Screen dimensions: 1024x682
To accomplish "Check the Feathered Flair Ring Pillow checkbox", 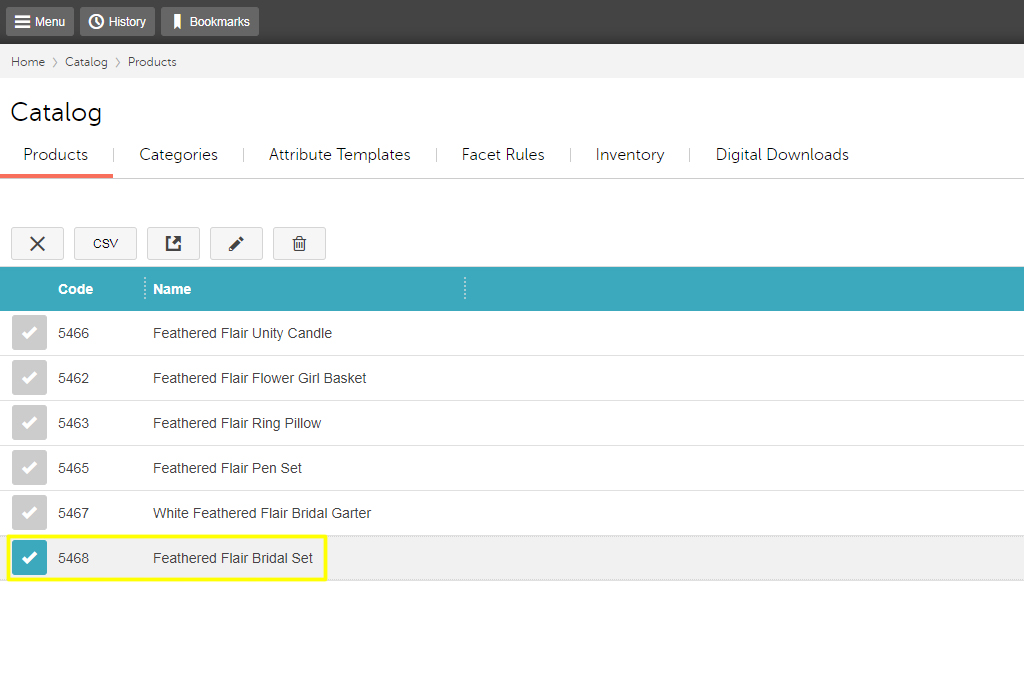I will 29,422.
